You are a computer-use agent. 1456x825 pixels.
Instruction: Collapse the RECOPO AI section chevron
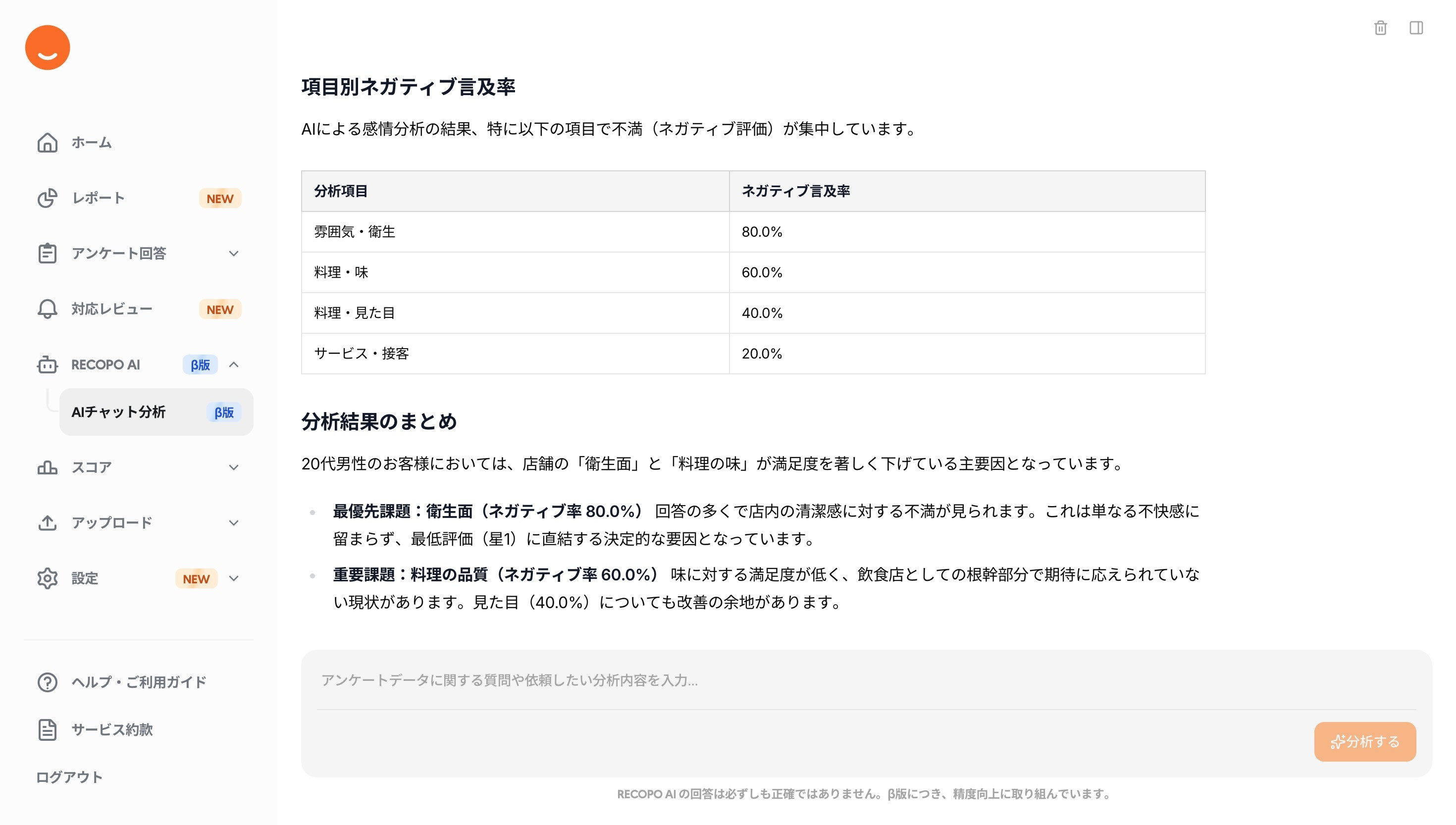click(x=233, y=364)
